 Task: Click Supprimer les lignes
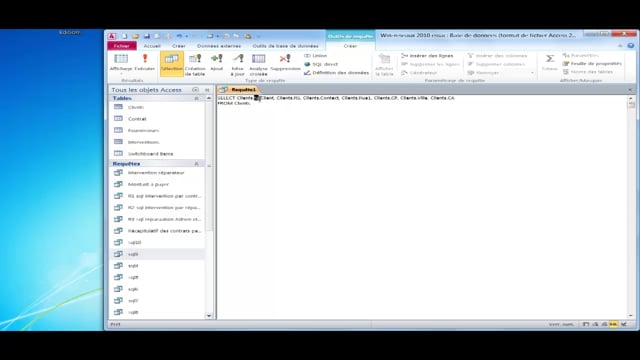tap(430, 64)
